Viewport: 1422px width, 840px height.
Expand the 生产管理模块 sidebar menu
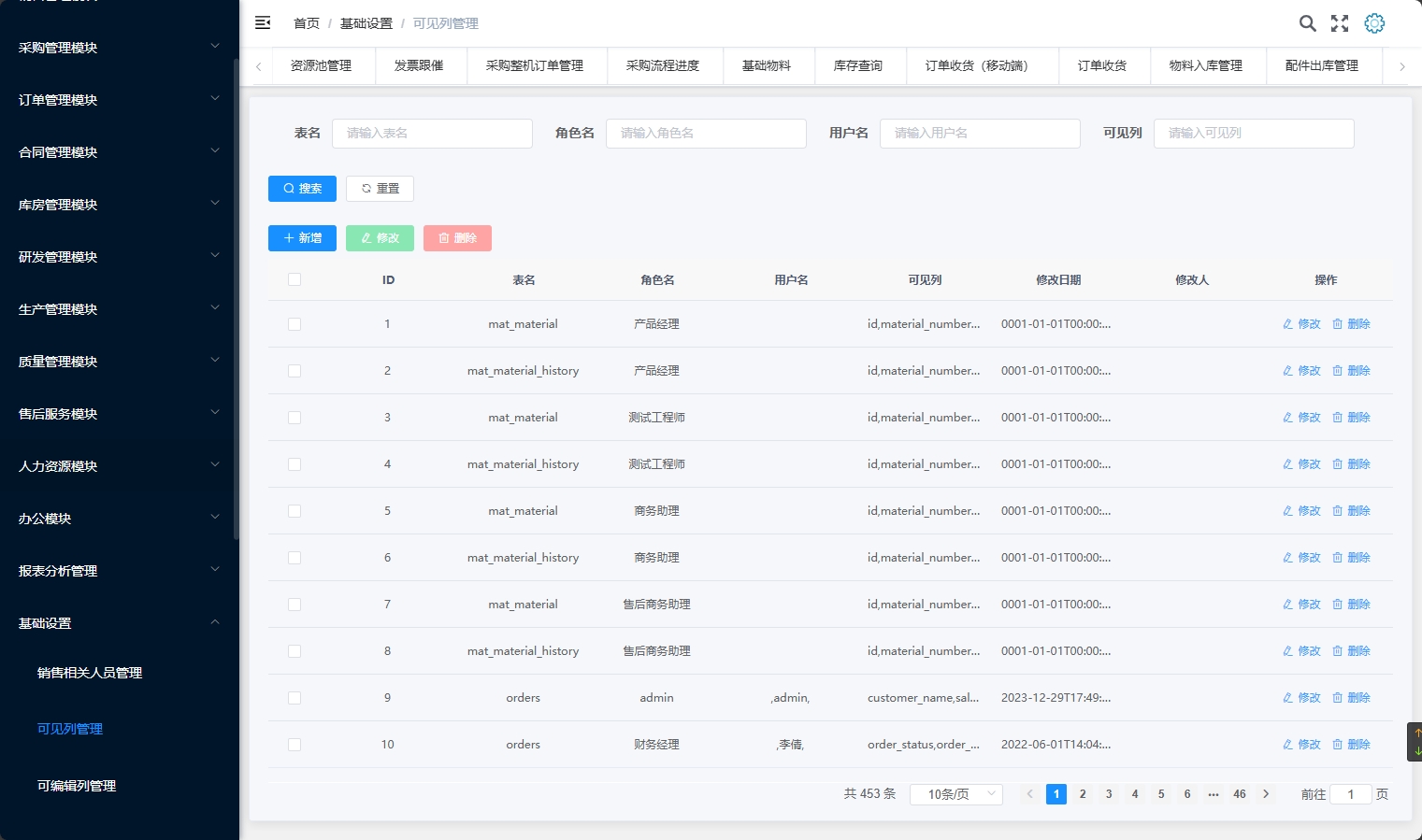click(120, 309)
